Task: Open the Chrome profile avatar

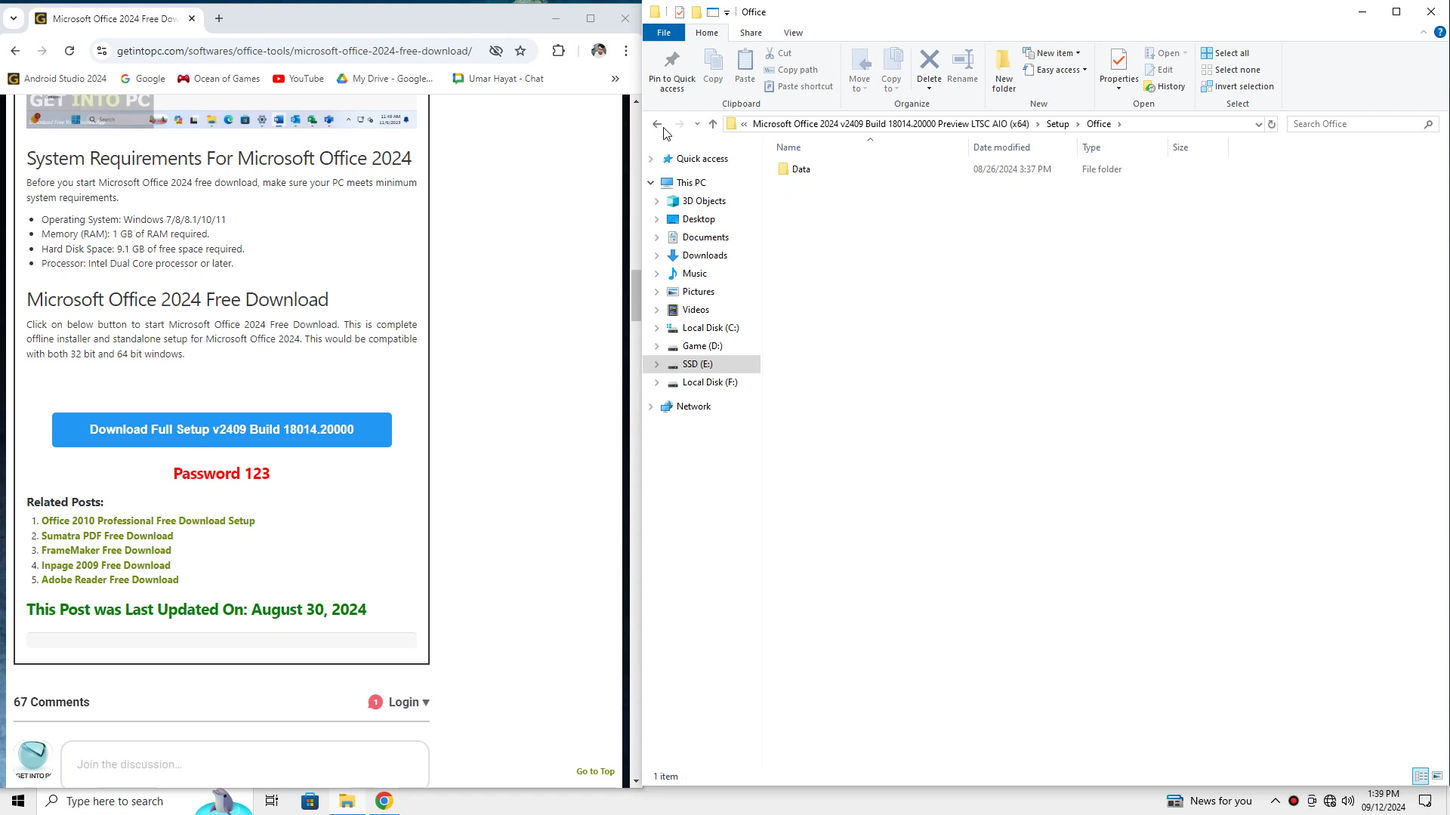Action: (598, 51)
